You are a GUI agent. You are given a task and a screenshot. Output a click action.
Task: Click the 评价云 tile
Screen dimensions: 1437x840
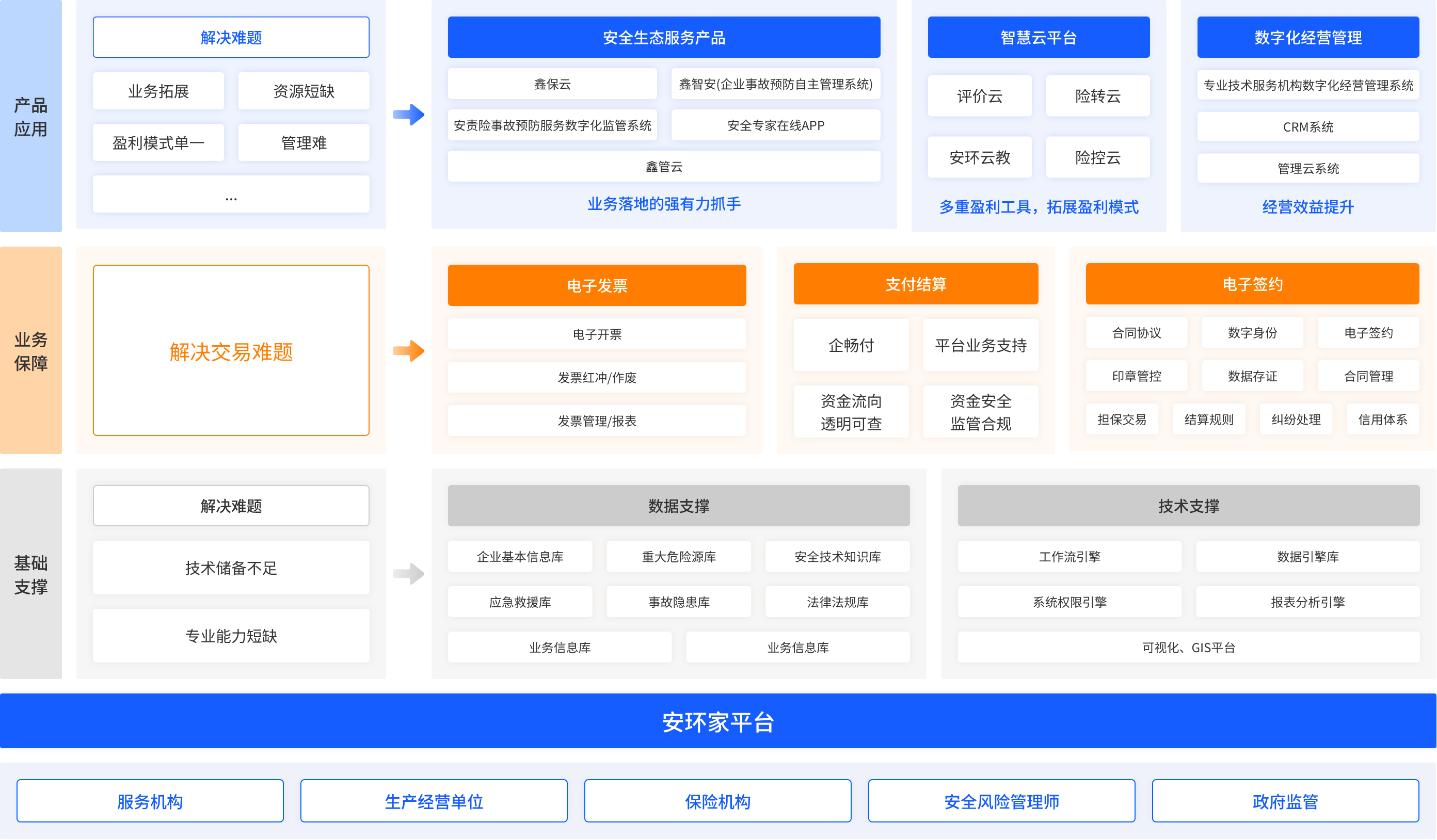click(980, 96)
